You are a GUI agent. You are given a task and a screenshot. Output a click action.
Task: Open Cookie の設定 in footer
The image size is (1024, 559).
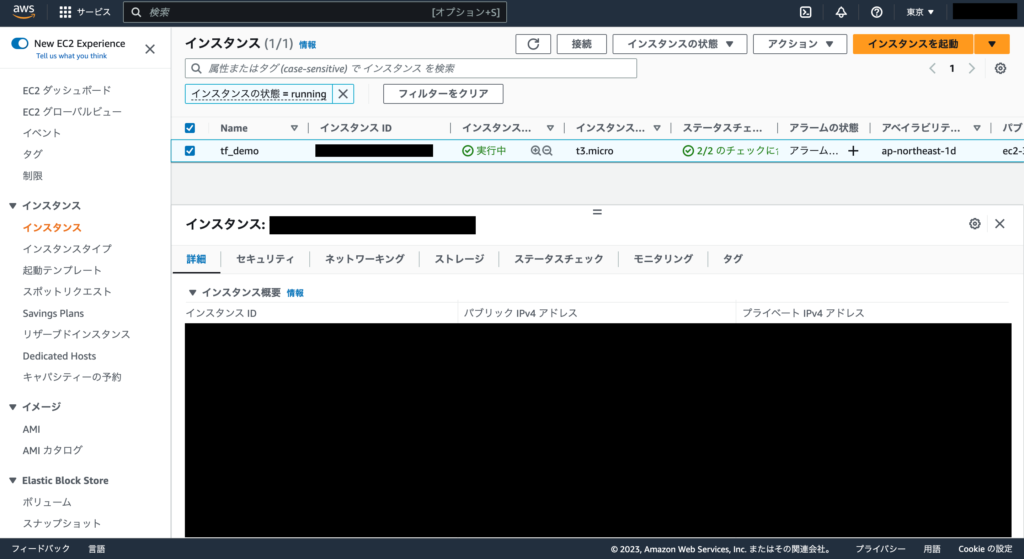985,549
